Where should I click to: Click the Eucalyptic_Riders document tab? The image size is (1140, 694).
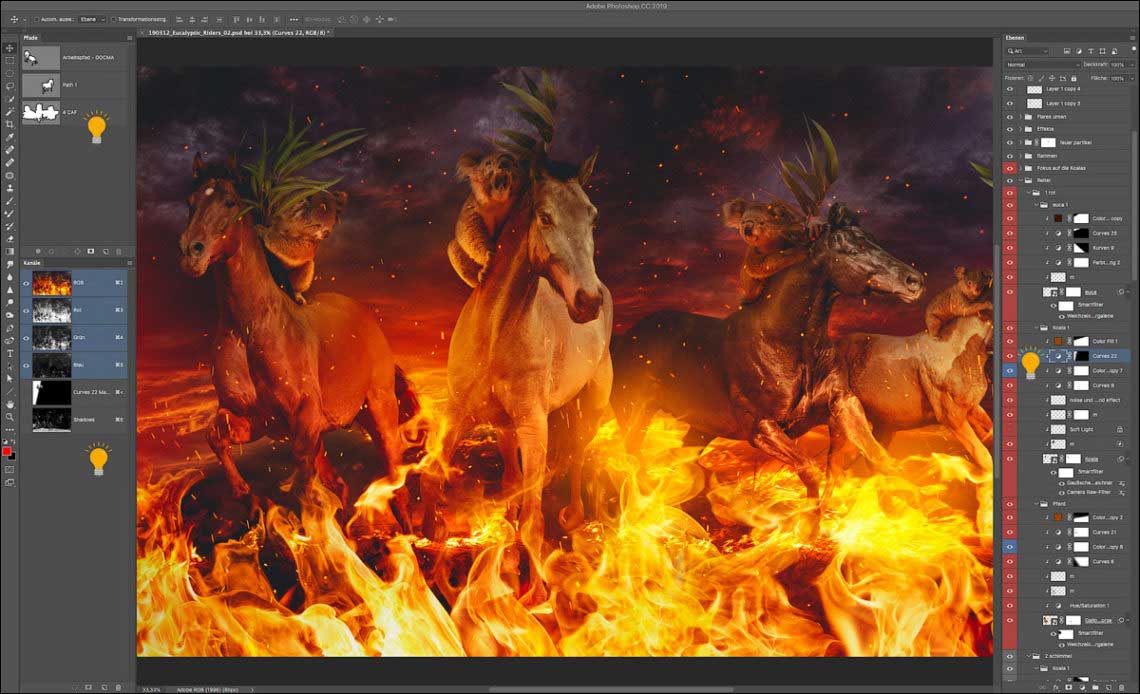pyautogui.click(x=235, y=33)
